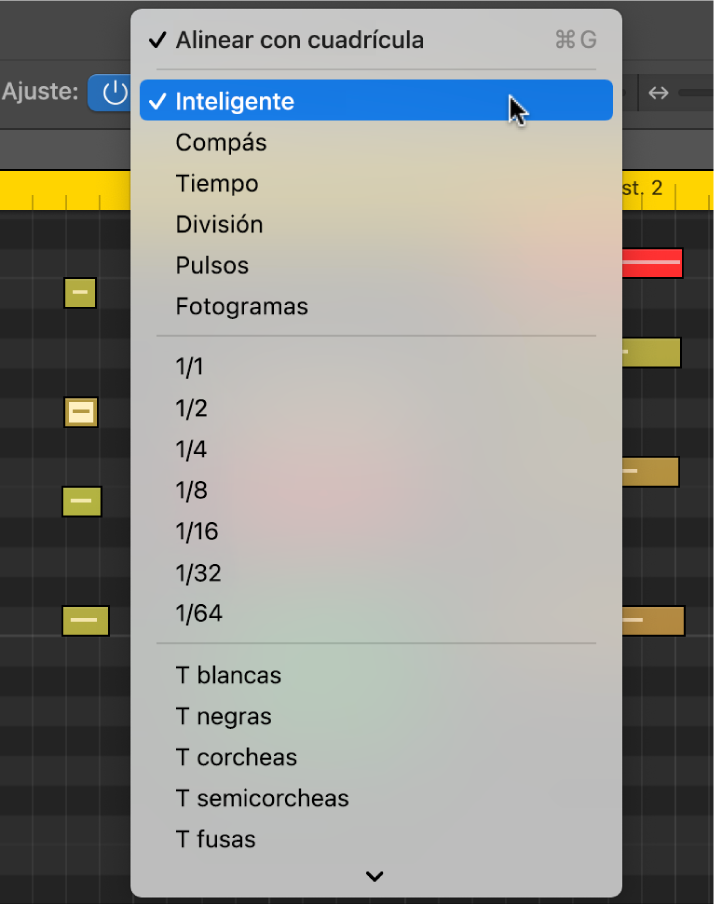Choose T fusas triplet option

[x=215, y=839]
